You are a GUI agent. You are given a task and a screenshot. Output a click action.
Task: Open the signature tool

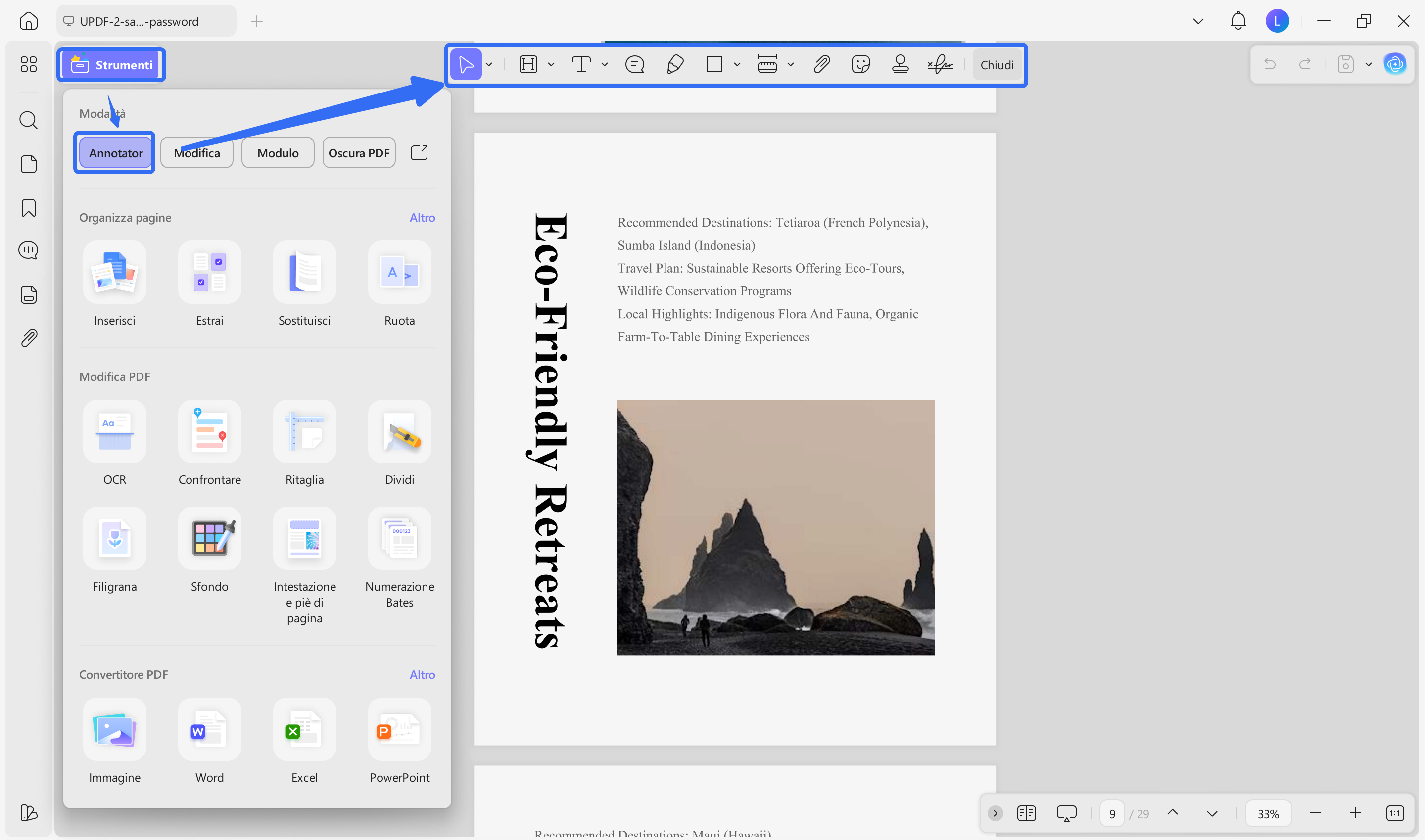tap(941, 64)
